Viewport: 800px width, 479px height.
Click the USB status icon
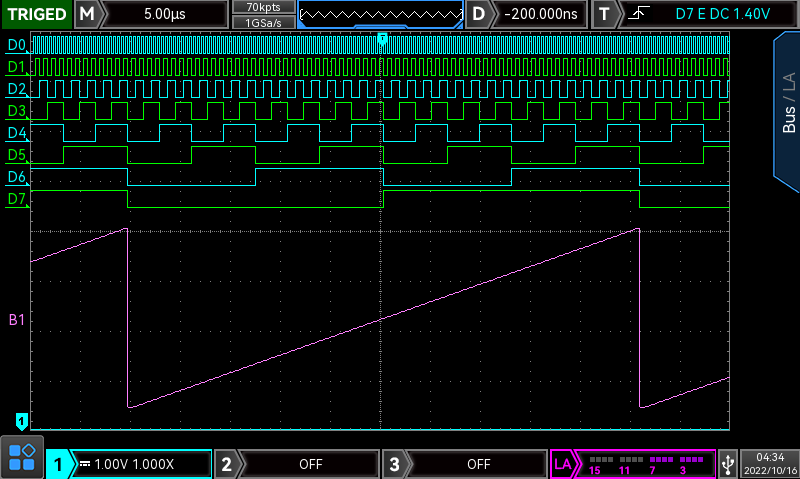click(x=727, y=463)
